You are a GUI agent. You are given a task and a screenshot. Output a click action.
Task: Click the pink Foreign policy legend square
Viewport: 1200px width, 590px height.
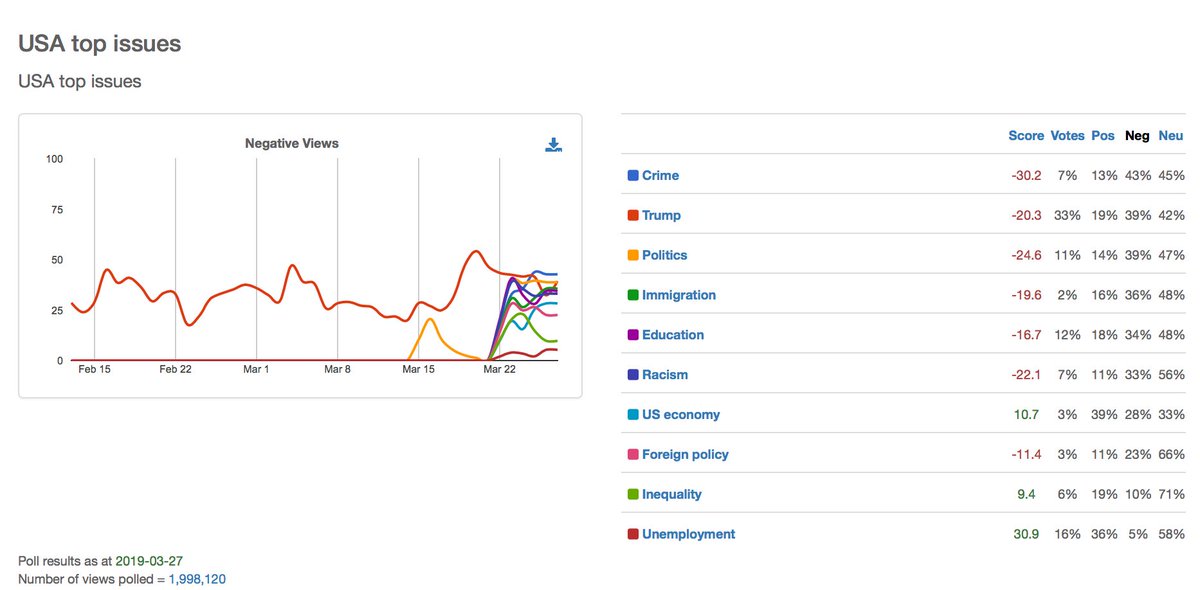633,454
